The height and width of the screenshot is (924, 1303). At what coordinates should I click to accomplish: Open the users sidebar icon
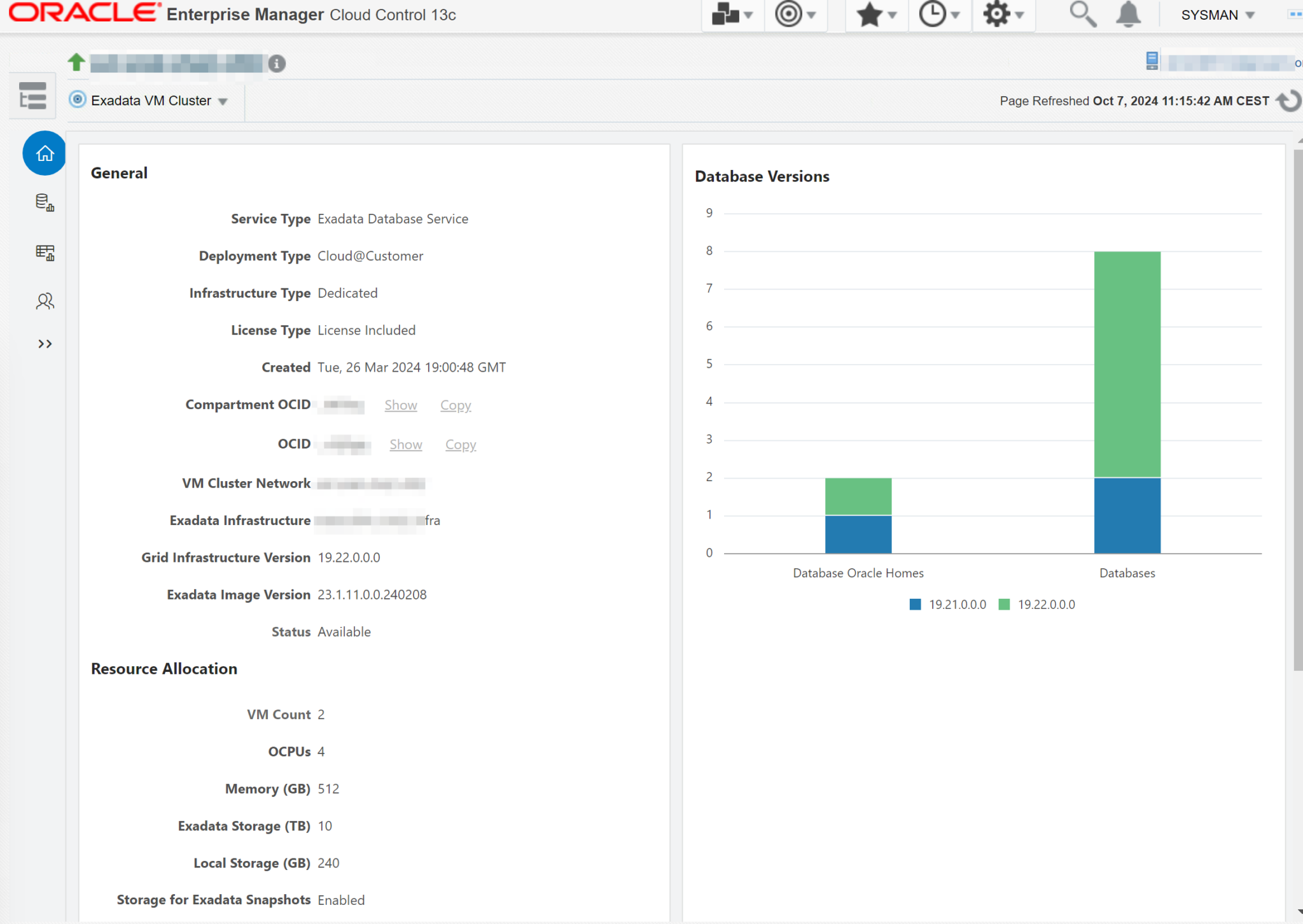(45, 300)
